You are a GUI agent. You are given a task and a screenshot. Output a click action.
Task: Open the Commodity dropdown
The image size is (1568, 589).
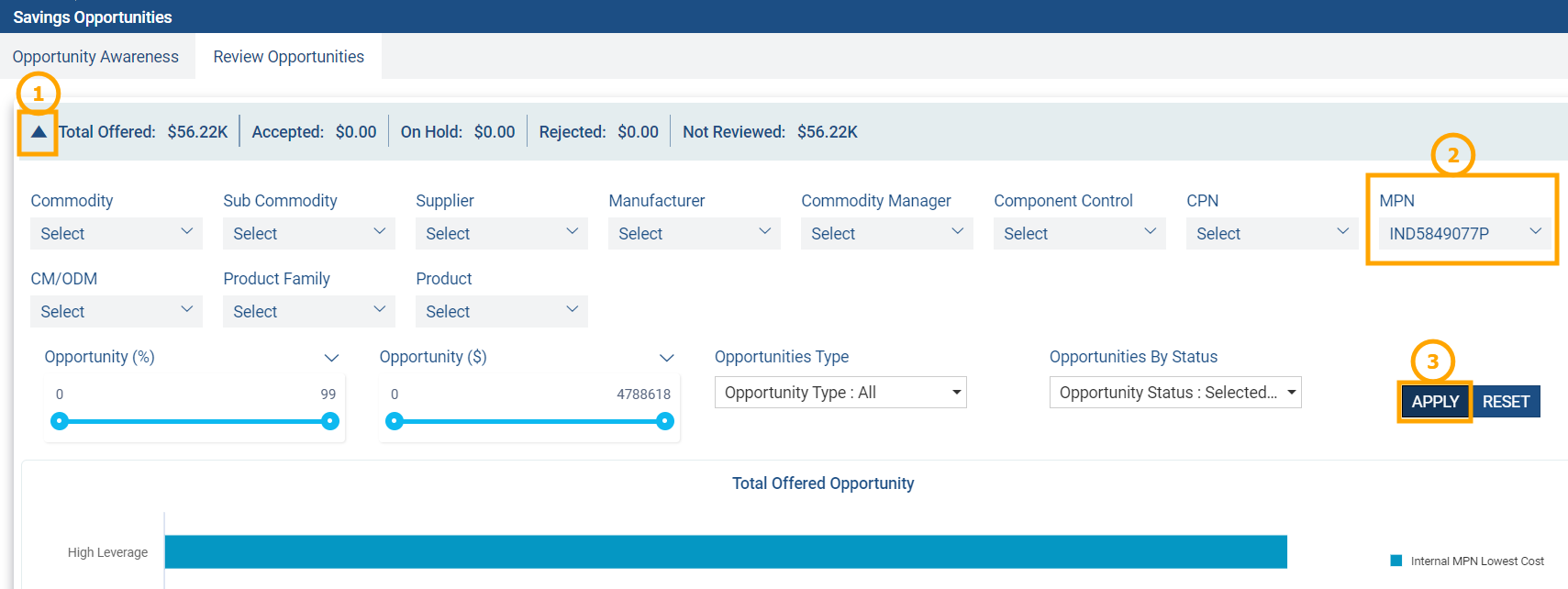pos(116,233)
